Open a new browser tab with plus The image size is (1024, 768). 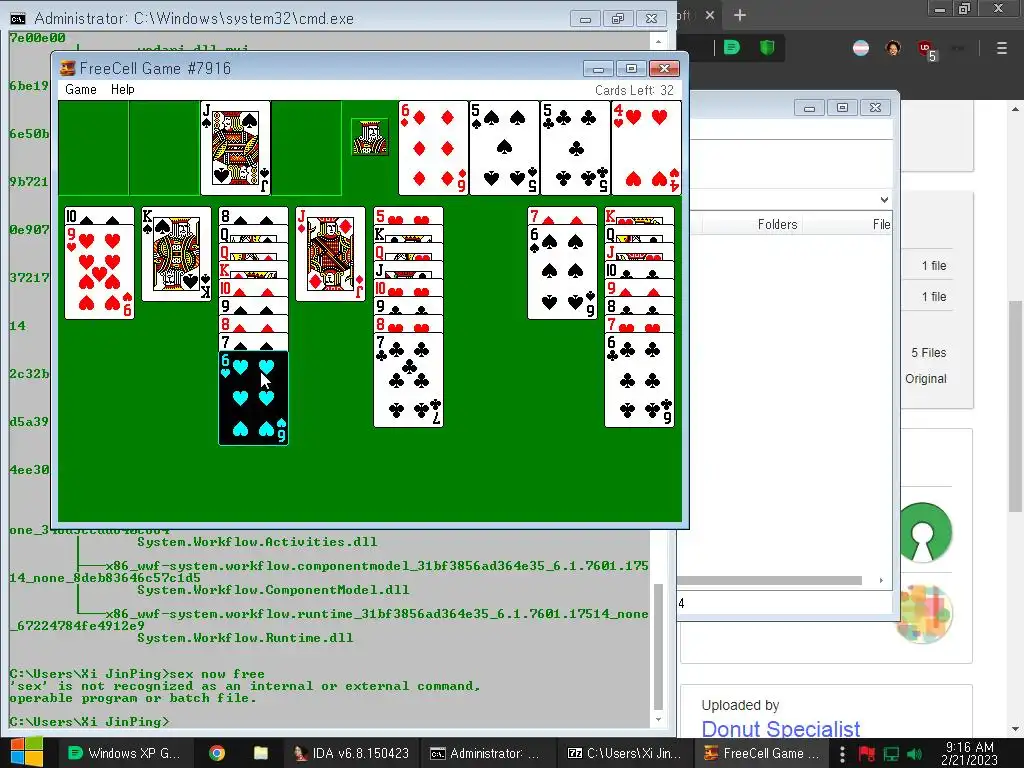pyautogui.click(x=739, y=15)
